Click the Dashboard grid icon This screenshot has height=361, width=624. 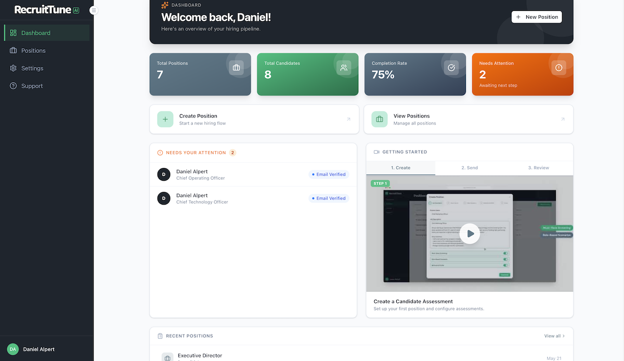click(13, 33)
